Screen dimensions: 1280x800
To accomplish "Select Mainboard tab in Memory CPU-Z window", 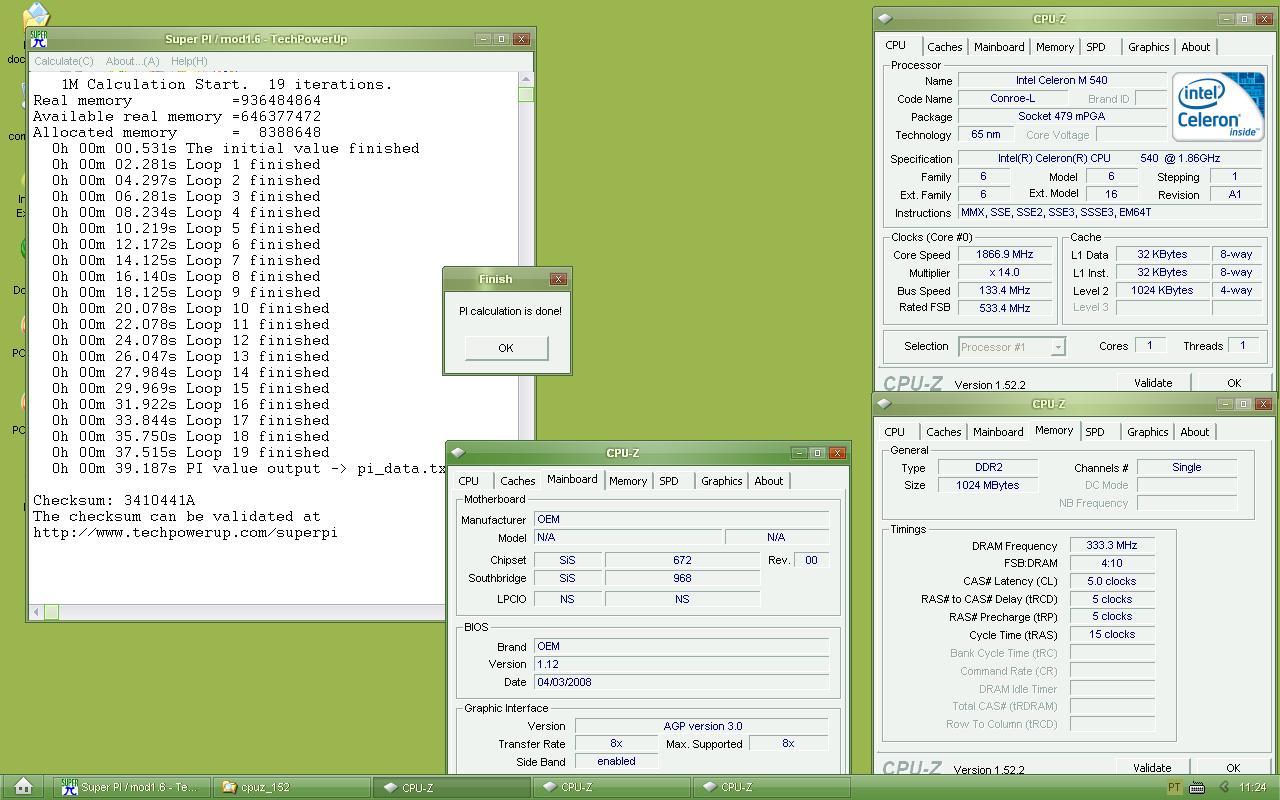I will click(998, 432).
